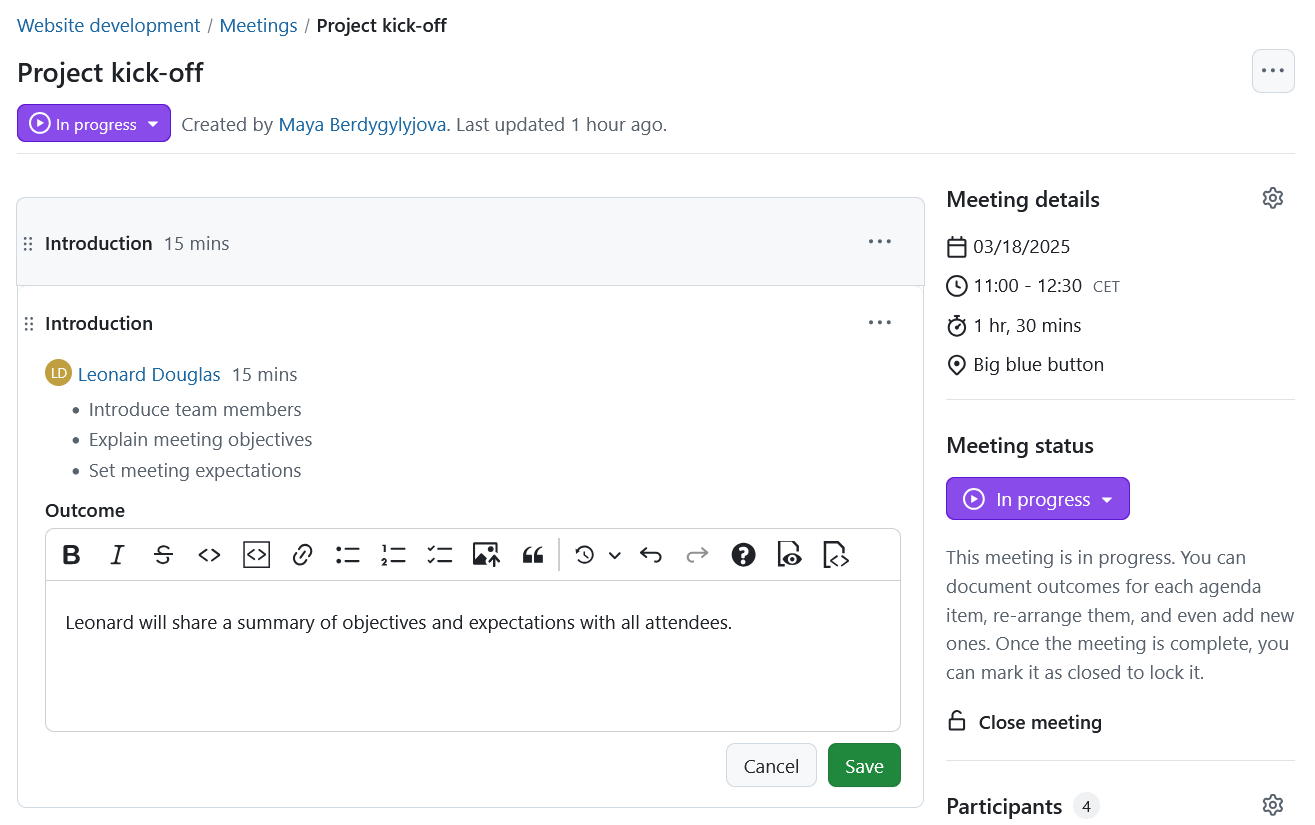Insert a bulleted list
This screenshot has height=825, width=1315.
pyautogui.click(x=347, y=554)
